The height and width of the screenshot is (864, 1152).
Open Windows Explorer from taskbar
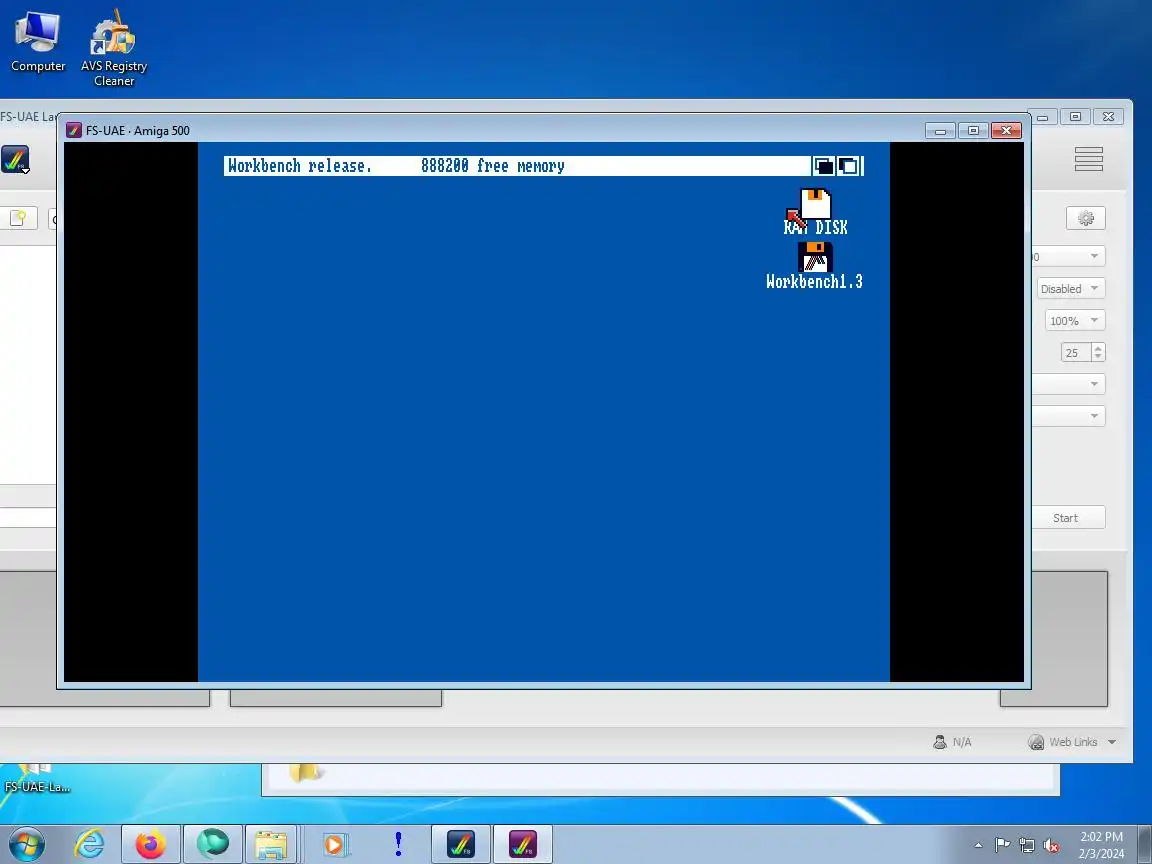pos(271,844)
